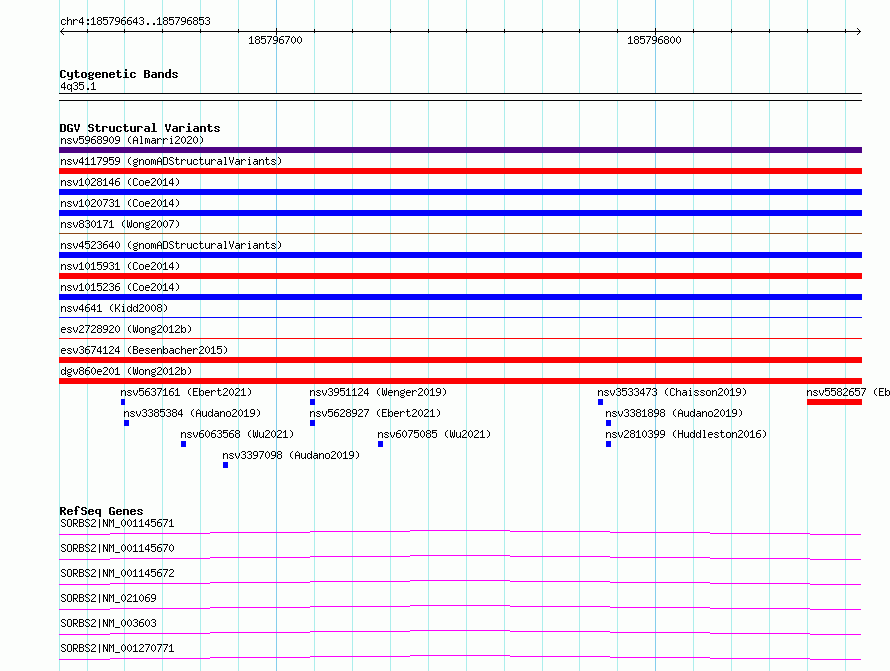
Task: Click the 4q35.1 band label
Action: point(78,86)
